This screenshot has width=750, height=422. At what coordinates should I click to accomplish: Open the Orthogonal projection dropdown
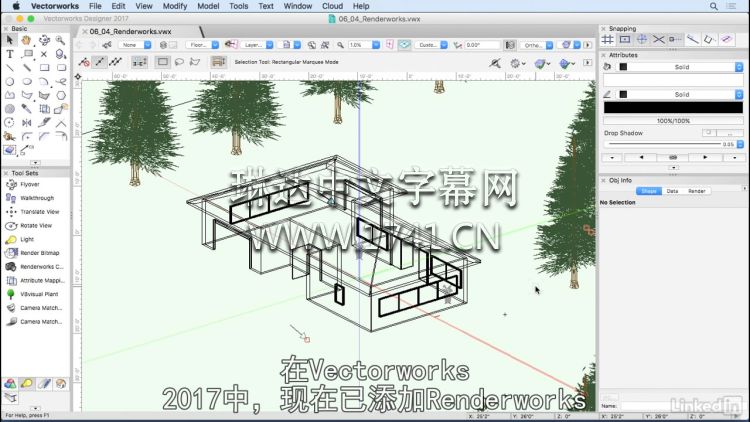[537, 45]
